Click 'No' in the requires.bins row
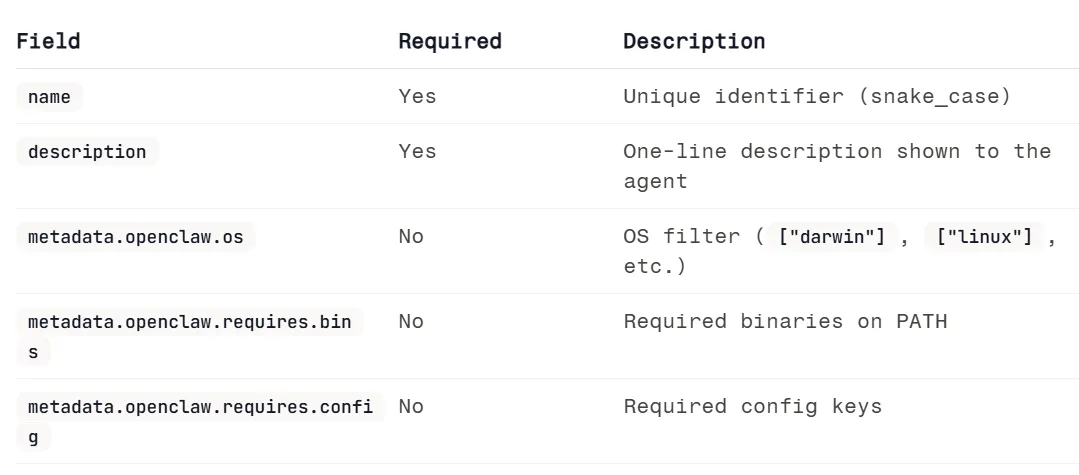 click(x=411, y=321)
